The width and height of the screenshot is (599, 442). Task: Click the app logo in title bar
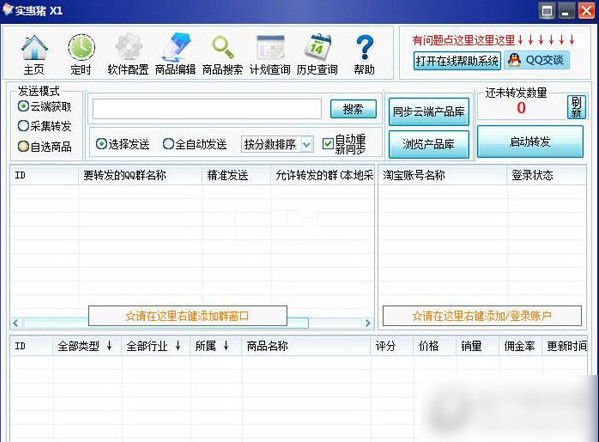(8, 10)
